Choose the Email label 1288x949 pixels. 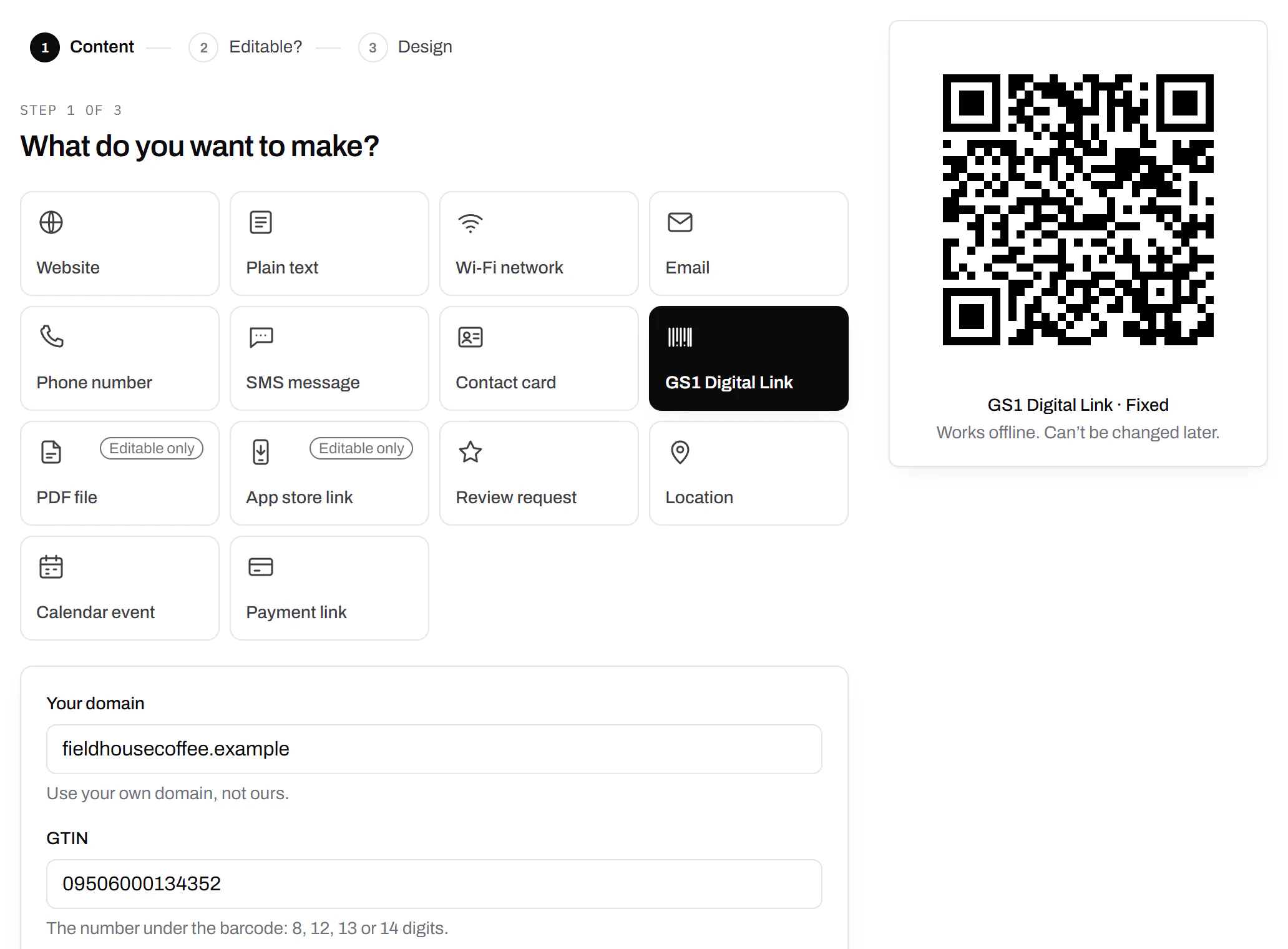click(x=688, y=267)
